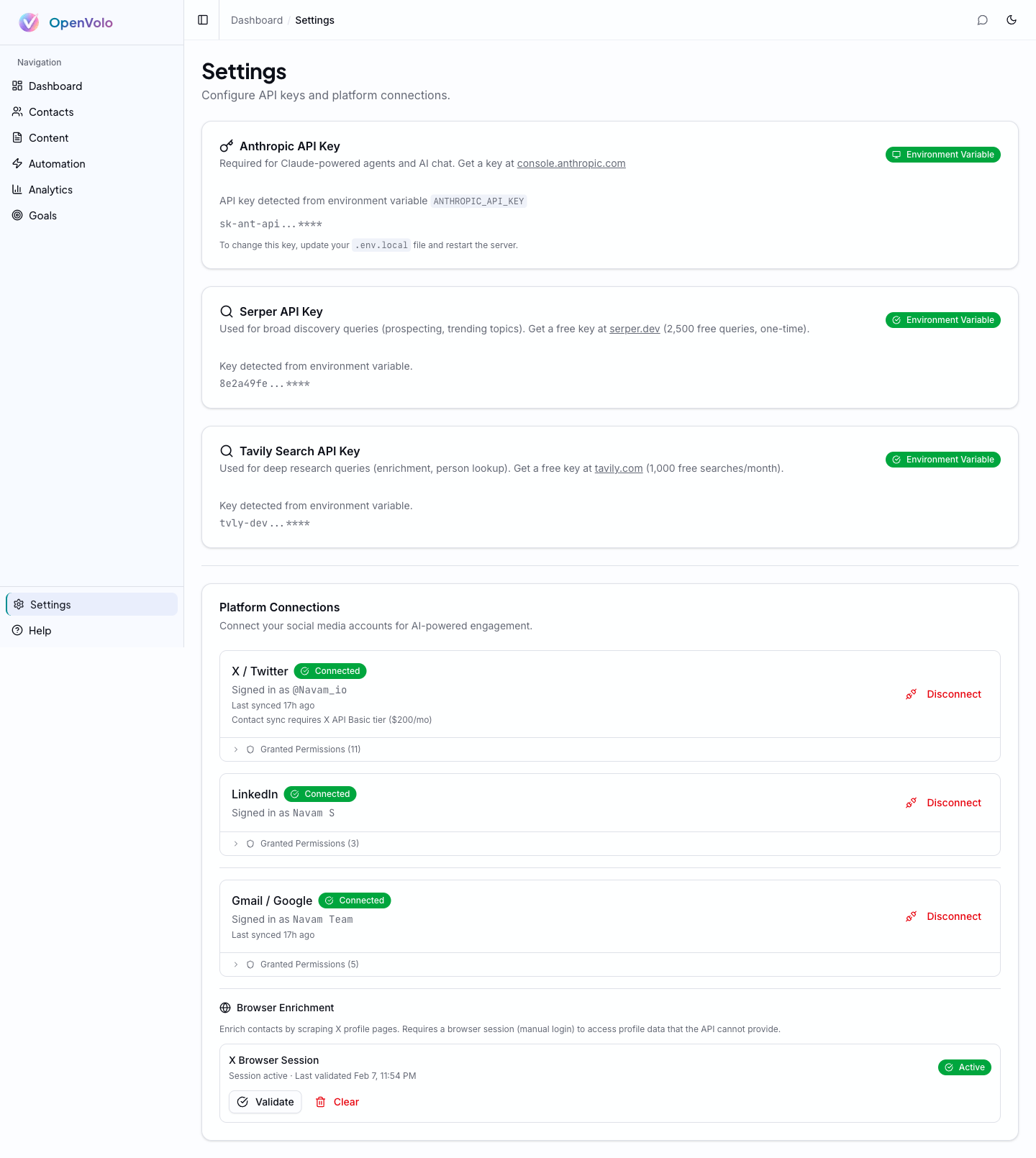Click the Goals target icon
Viewport: 1036px width, 1158px height.
17,216
